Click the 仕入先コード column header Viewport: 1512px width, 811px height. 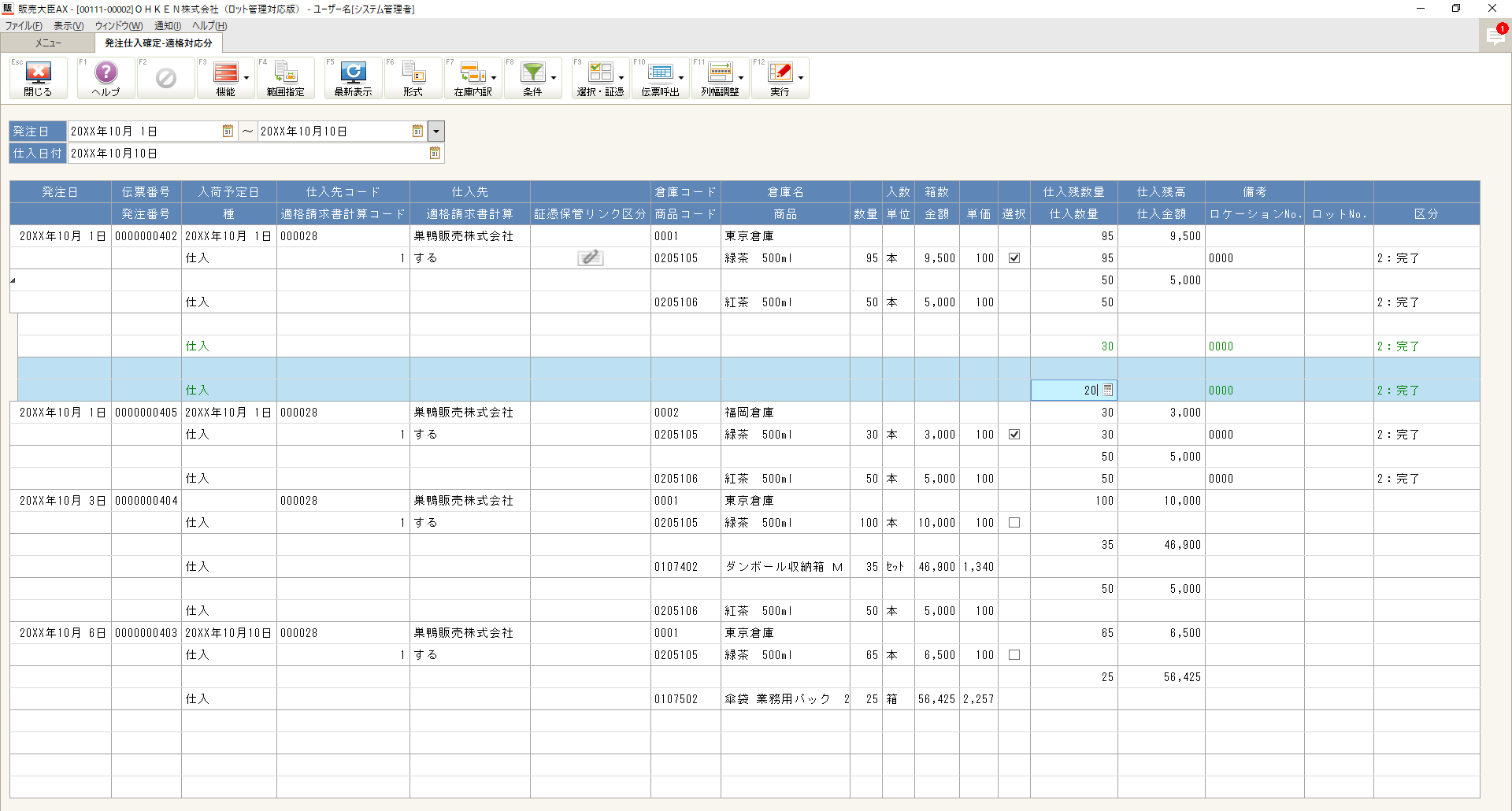click(343, 191)
